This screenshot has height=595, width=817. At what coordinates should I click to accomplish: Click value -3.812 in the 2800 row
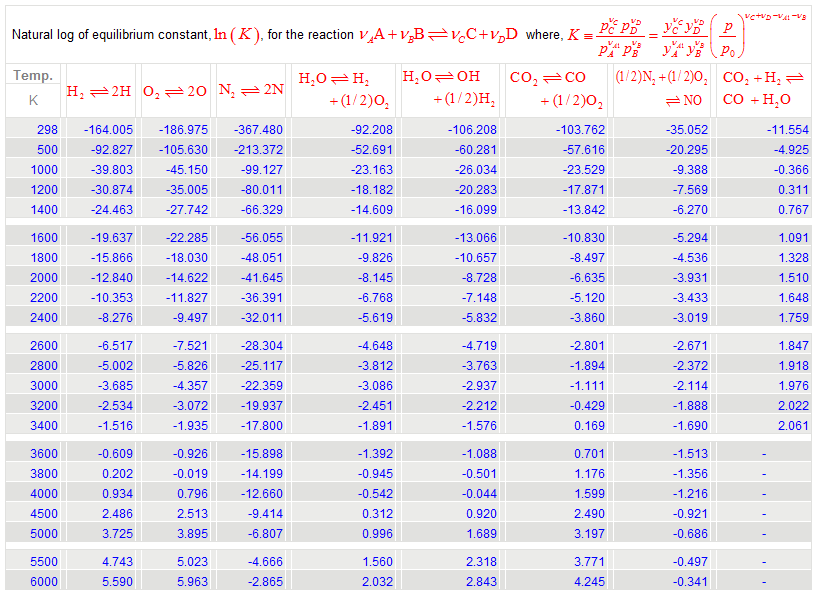tap(375, 366)
